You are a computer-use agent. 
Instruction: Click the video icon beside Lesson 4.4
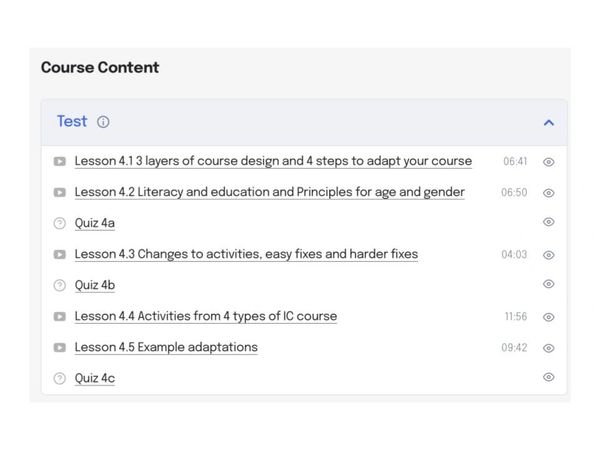point(60,316)
